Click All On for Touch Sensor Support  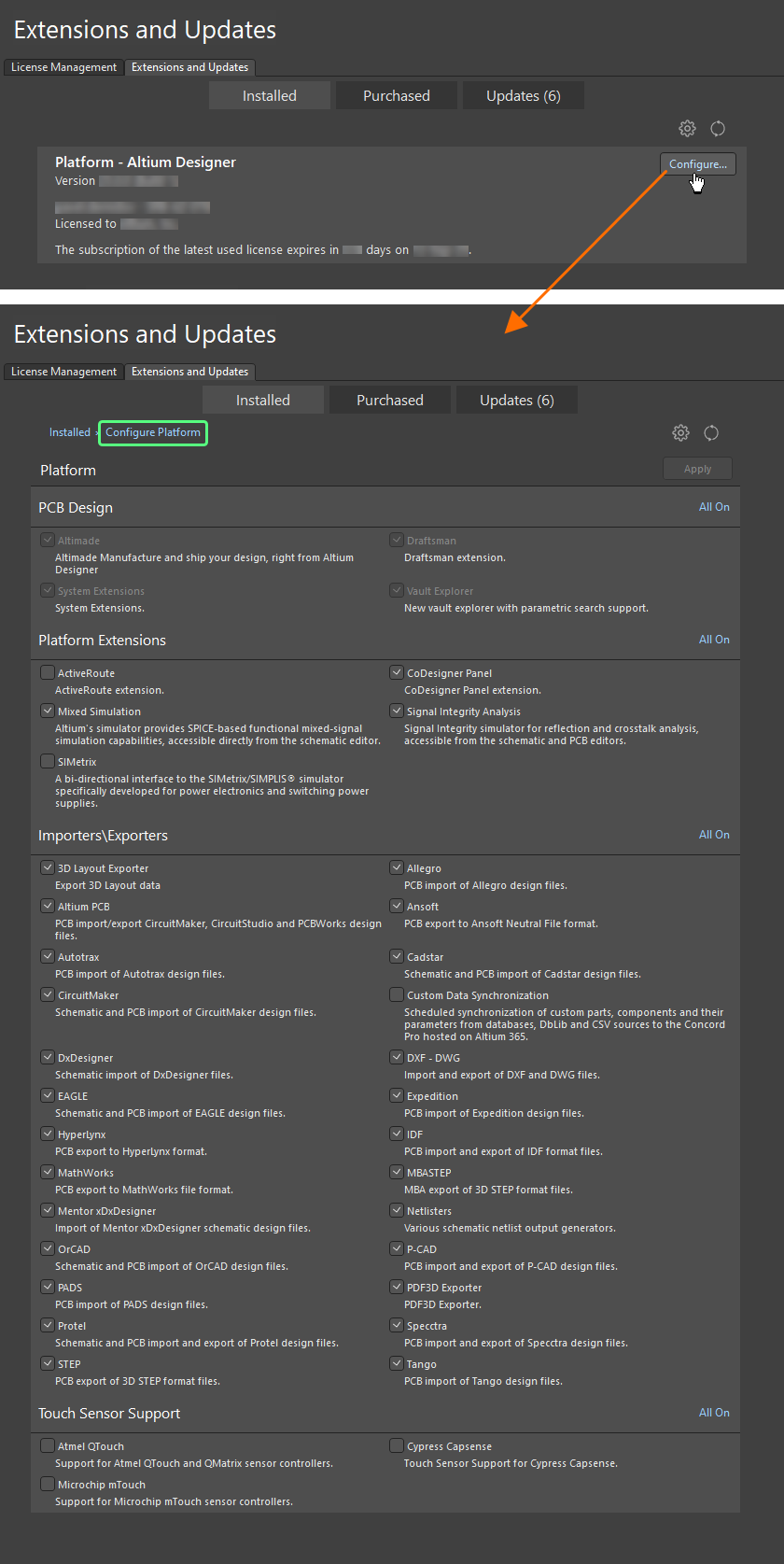[x=714, y=1413]
